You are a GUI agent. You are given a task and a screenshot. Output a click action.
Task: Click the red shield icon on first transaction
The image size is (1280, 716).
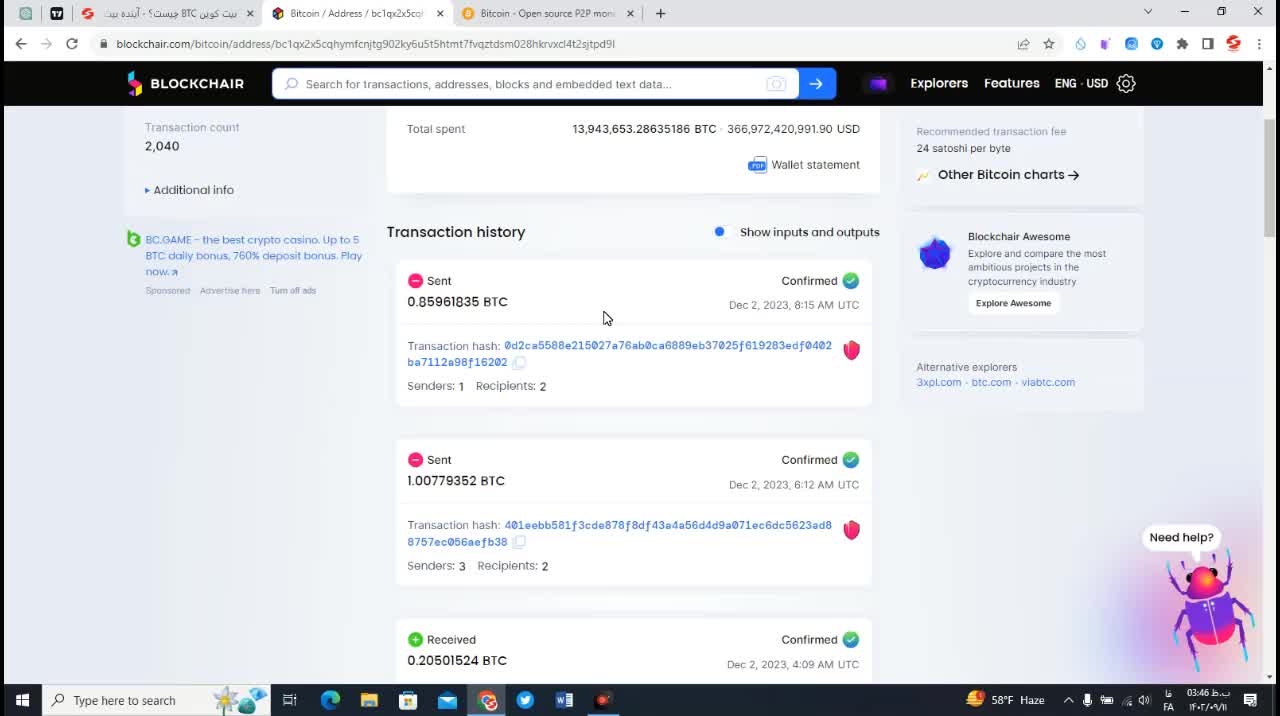[851, 350]
